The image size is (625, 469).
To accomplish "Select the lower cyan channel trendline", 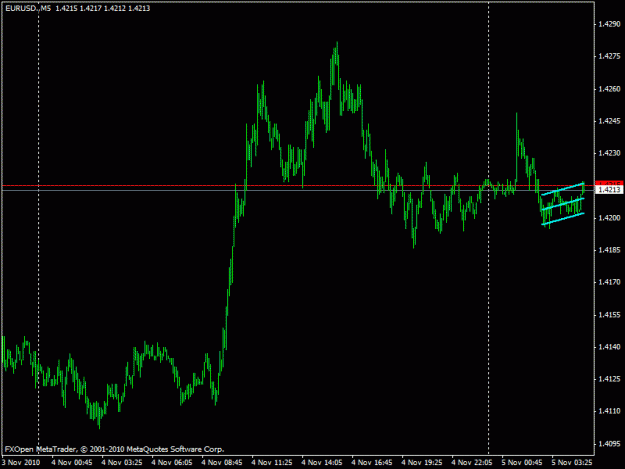I will pyautogui.click(x=562, y=219).
